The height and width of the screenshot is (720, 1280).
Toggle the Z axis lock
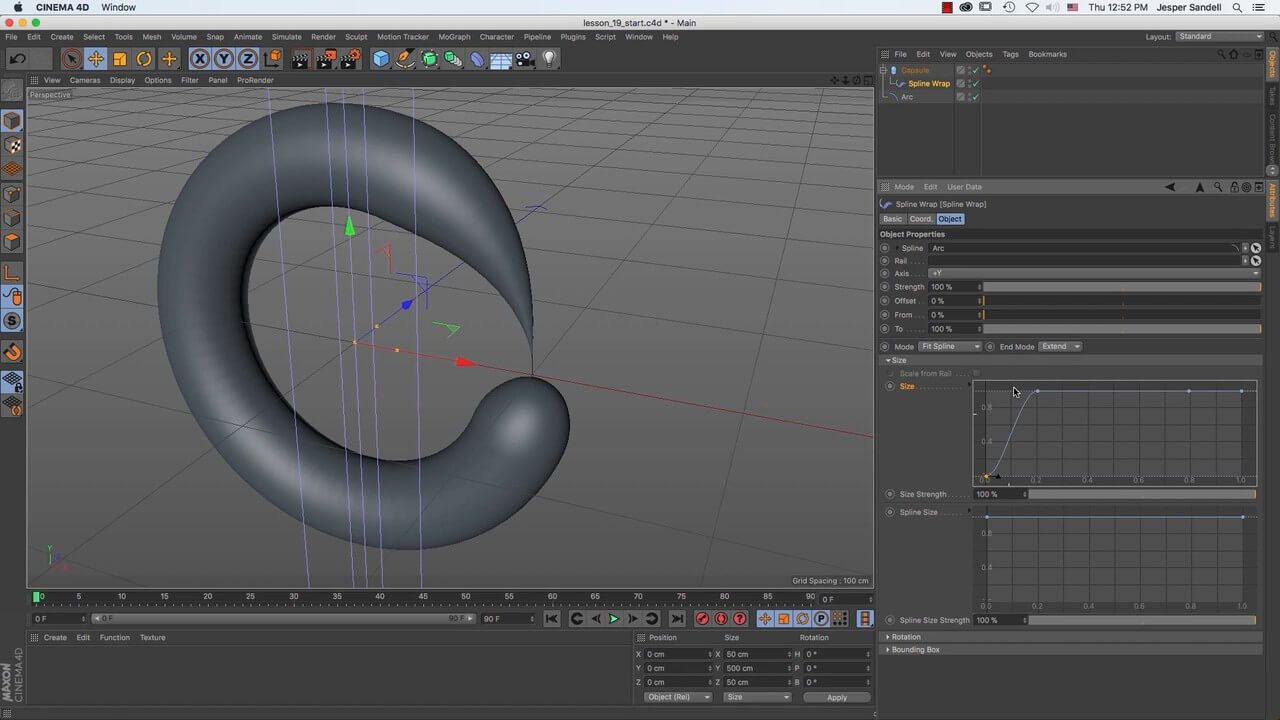coord(248,59)
